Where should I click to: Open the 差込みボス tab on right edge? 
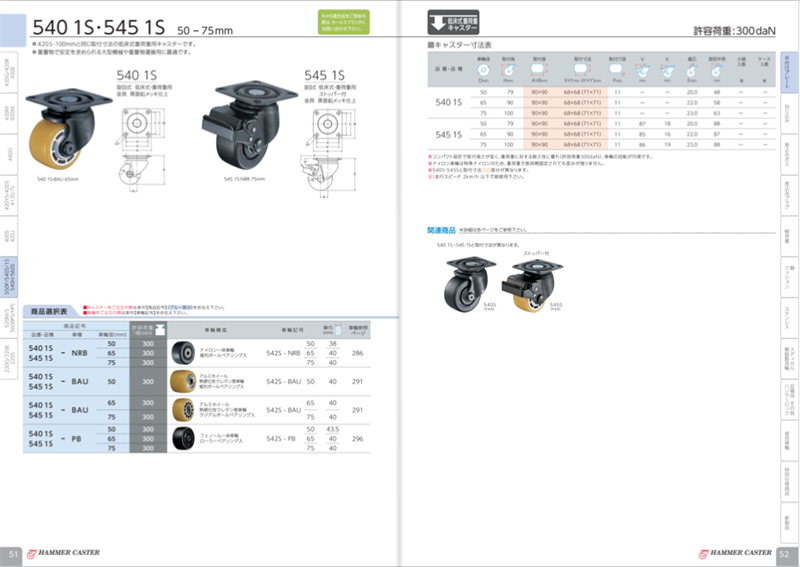click(789, 155)
